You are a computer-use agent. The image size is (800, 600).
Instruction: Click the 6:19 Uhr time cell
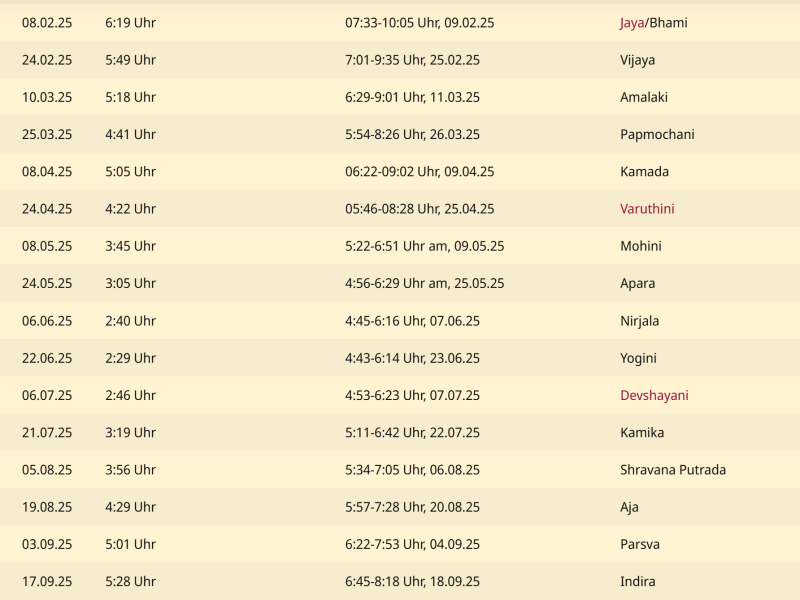click(130, 23)
